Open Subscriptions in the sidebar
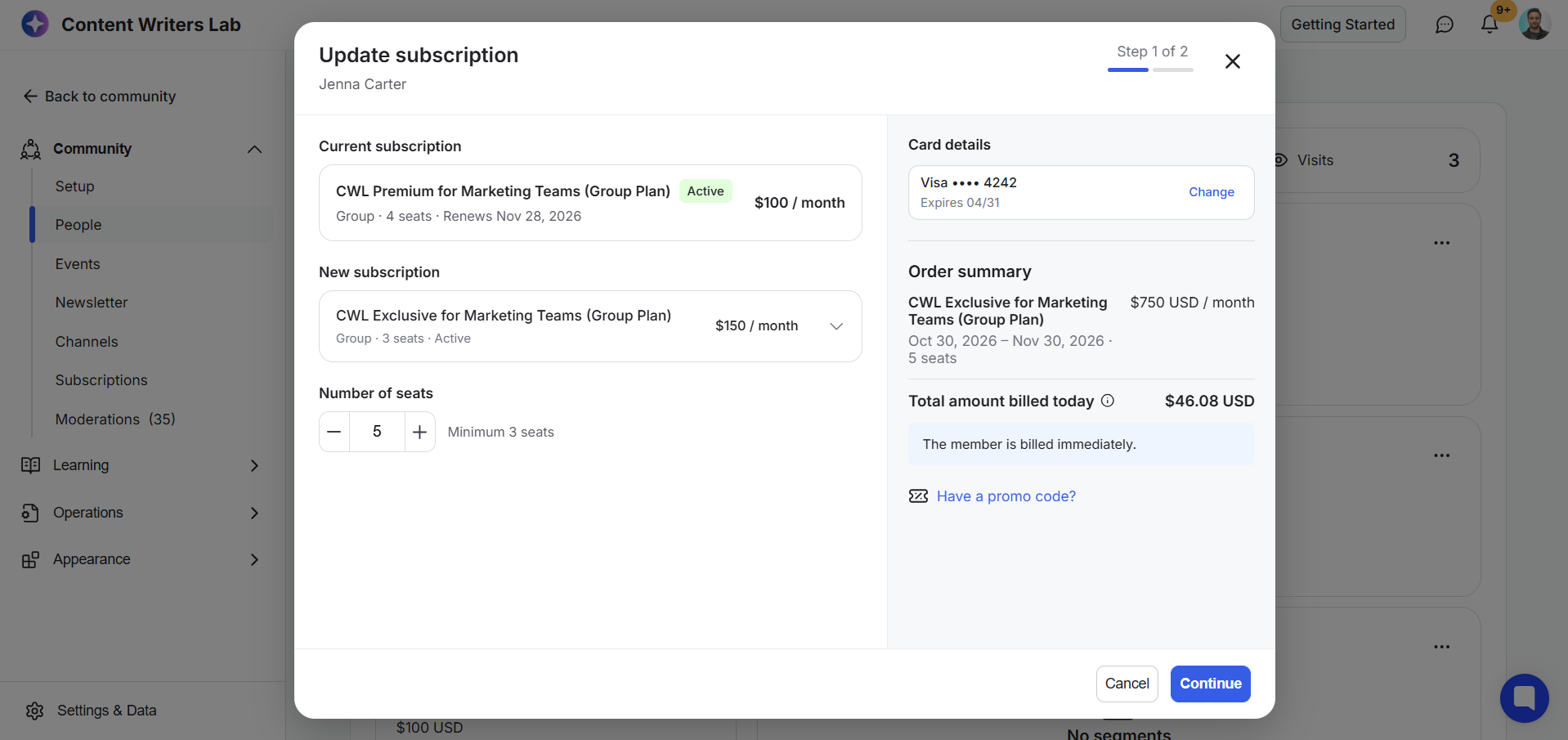The width and height of the screenshot is (1568, 740). click(x=101, y=380)
